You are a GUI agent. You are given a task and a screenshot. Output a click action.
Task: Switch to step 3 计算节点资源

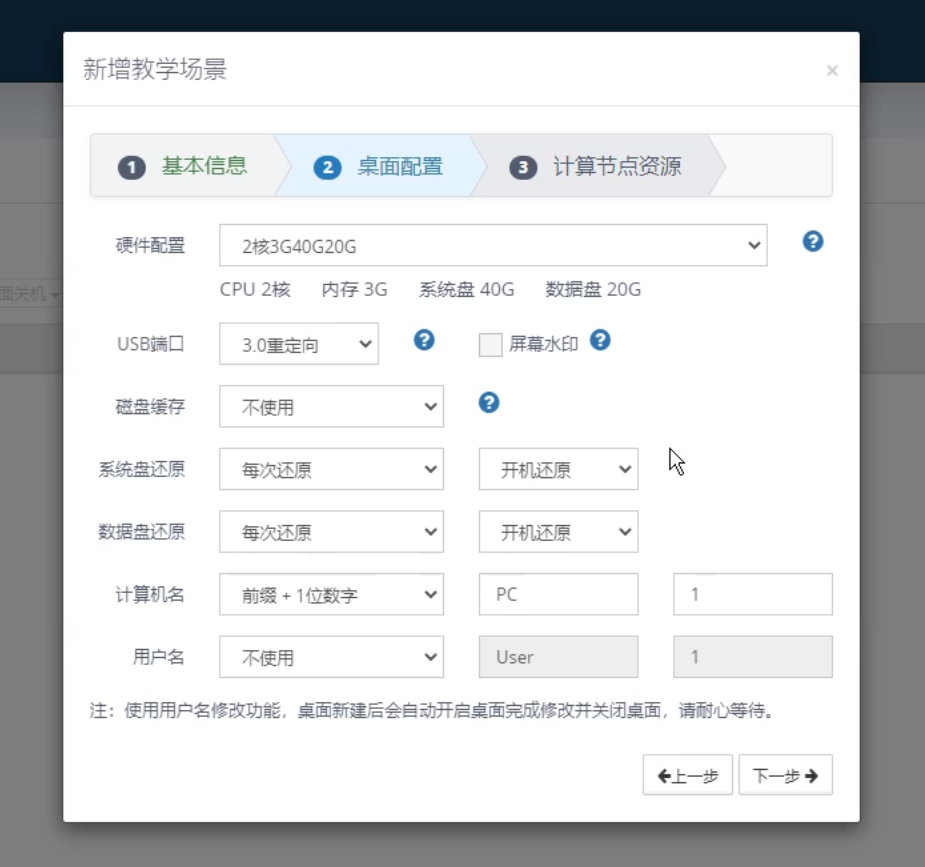(597, 166)
